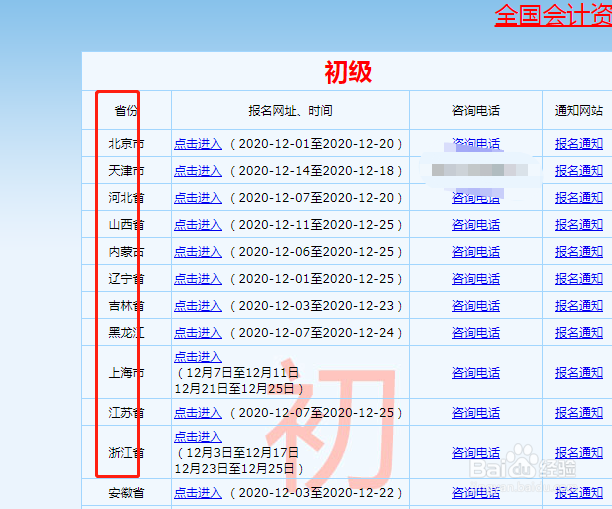
Task: Click date range 2020-12-01至2020-12-20 for 北京市
Action: [316, 144]
